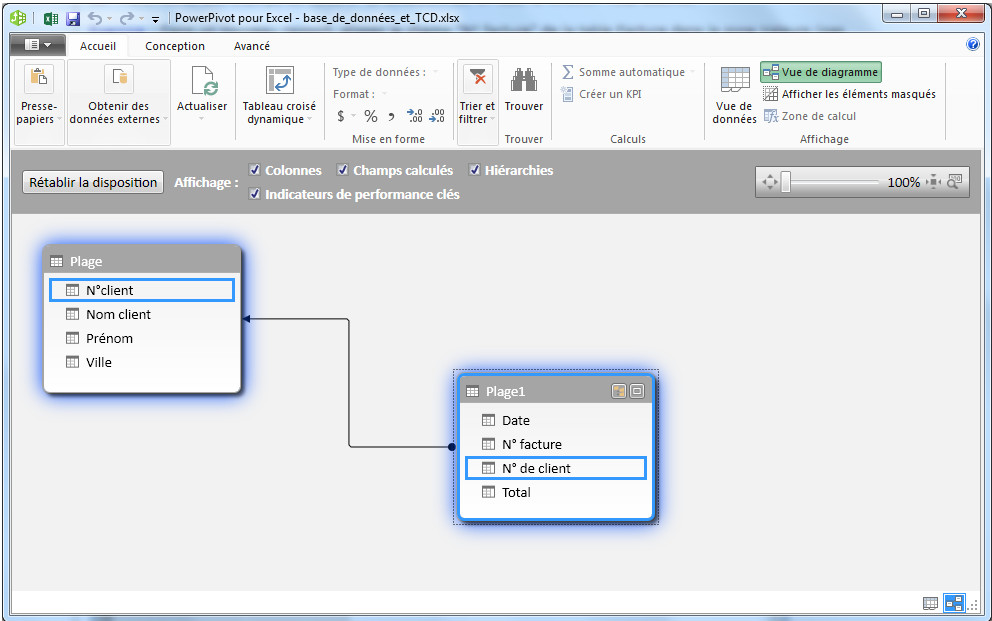992x621 pixels.
Task: Toggle the Colonnes checkbox
Action: [x=254, y=169]
